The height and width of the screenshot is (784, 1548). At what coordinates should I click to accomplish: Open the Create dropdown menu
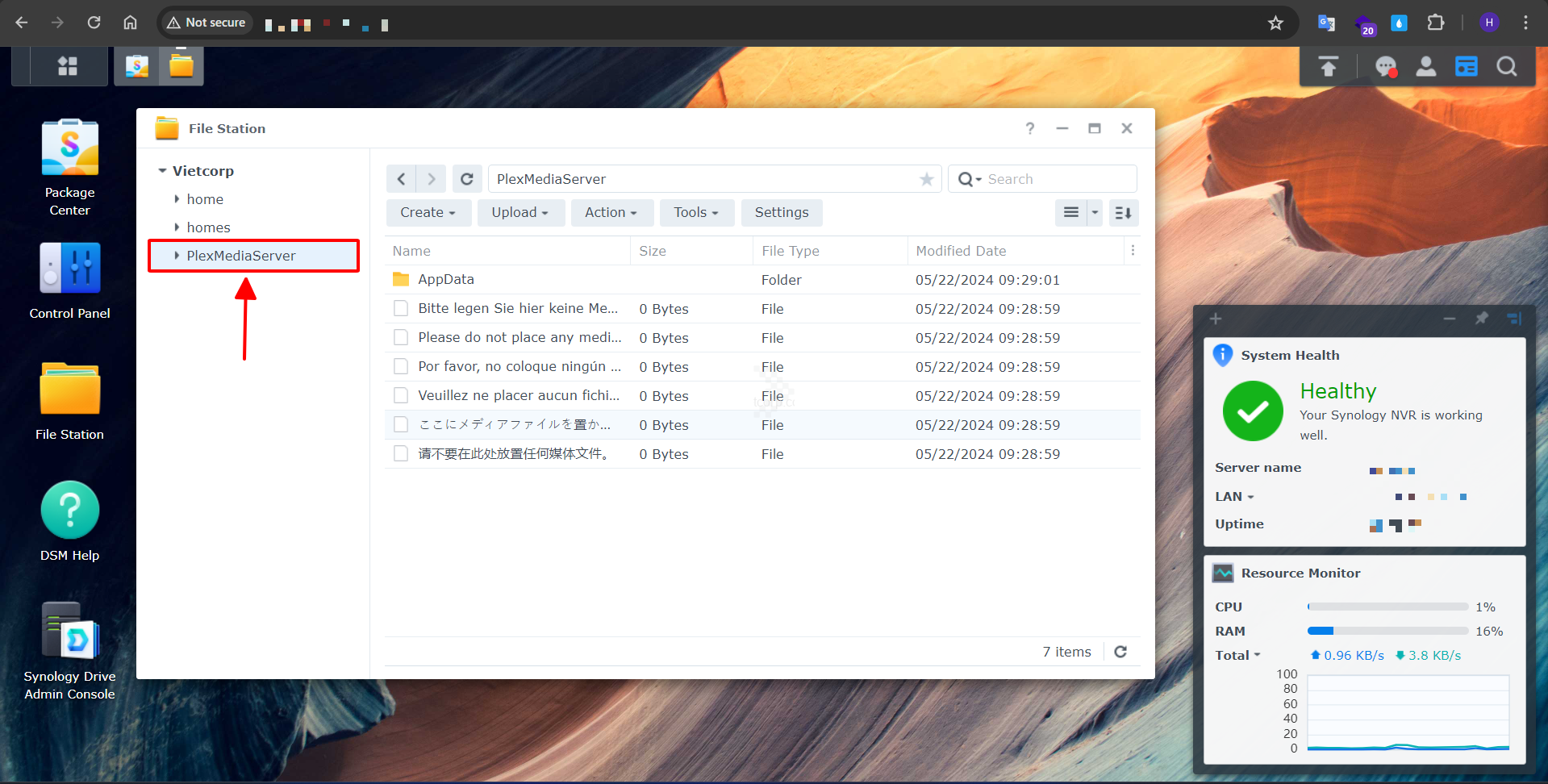click(428, 213)
